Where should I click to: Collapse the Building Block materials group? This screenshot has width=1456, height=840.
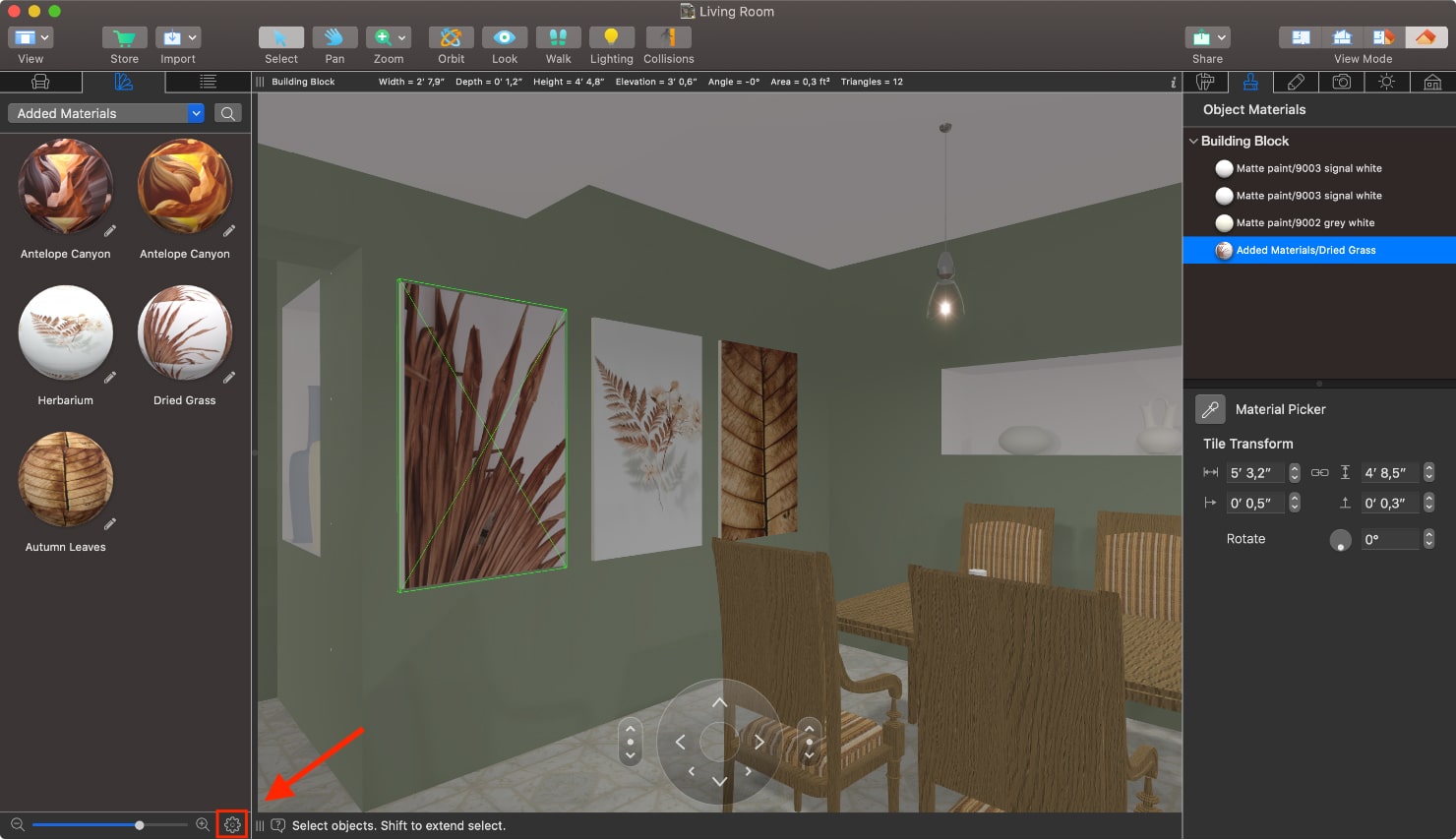(1193, 141)
